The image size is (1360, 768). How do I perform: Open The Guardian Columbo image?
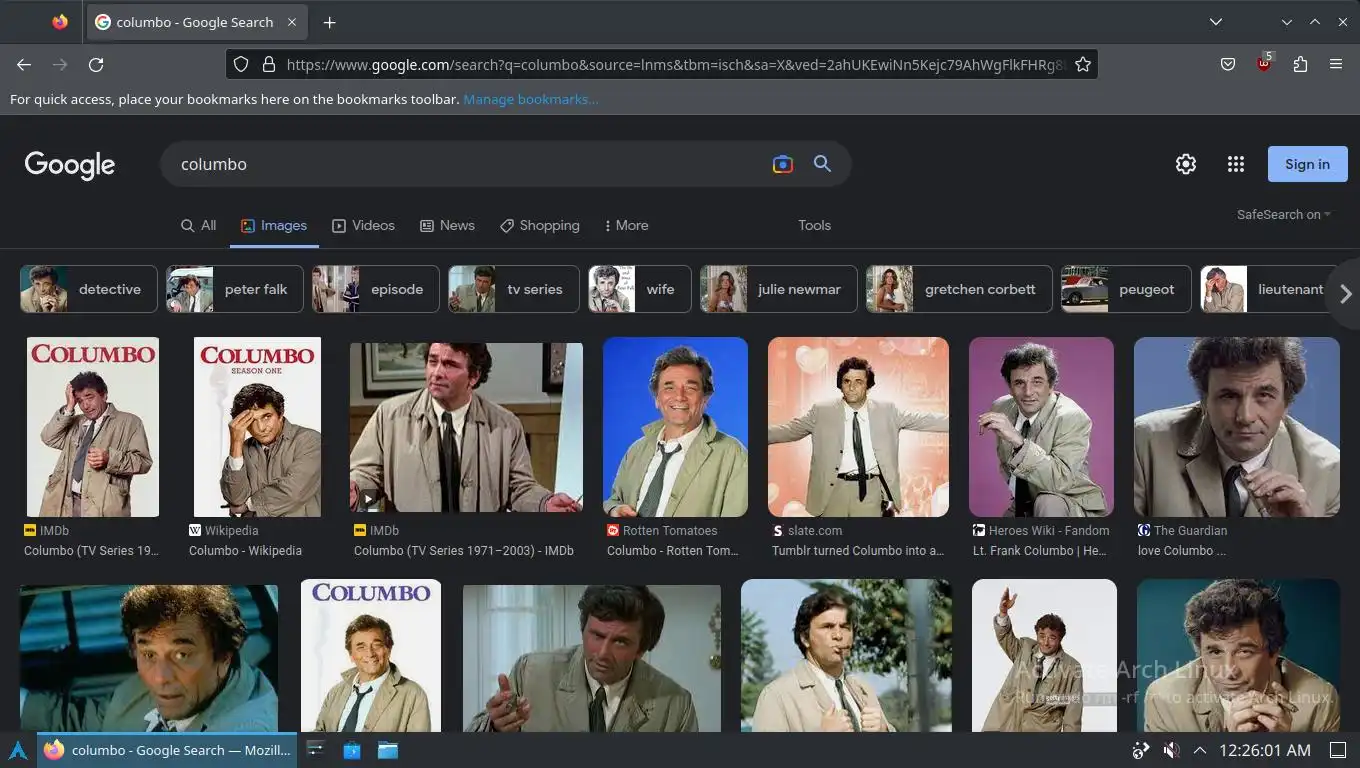pos(1237,427)
